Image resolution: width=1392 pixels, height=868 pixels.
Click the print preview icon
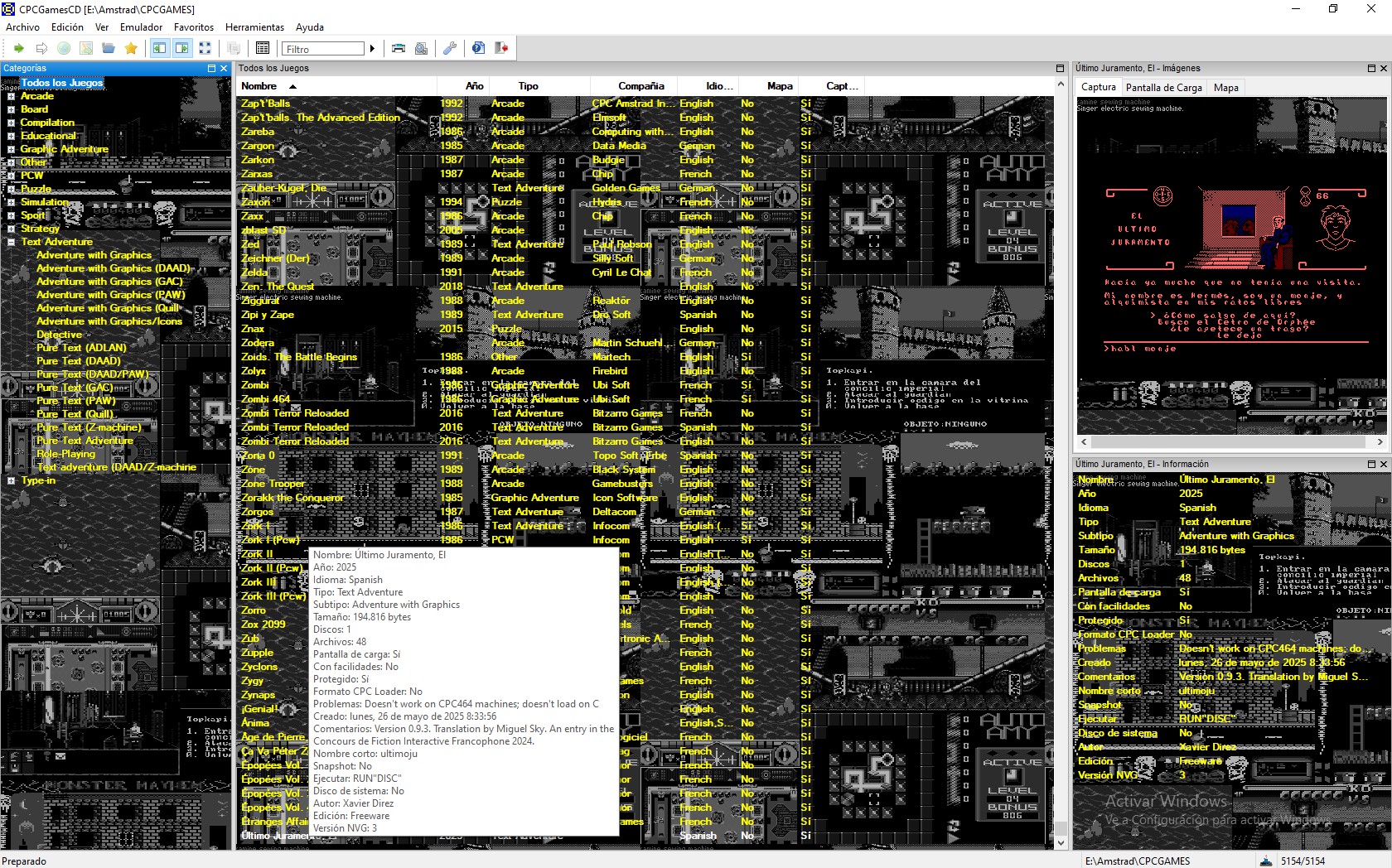422,49
